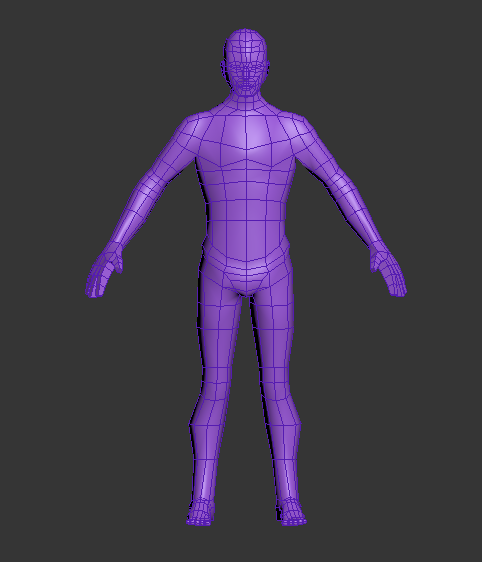Select the head of the purple mesh
The image size is (482, 562).
[x=245, y=63]
